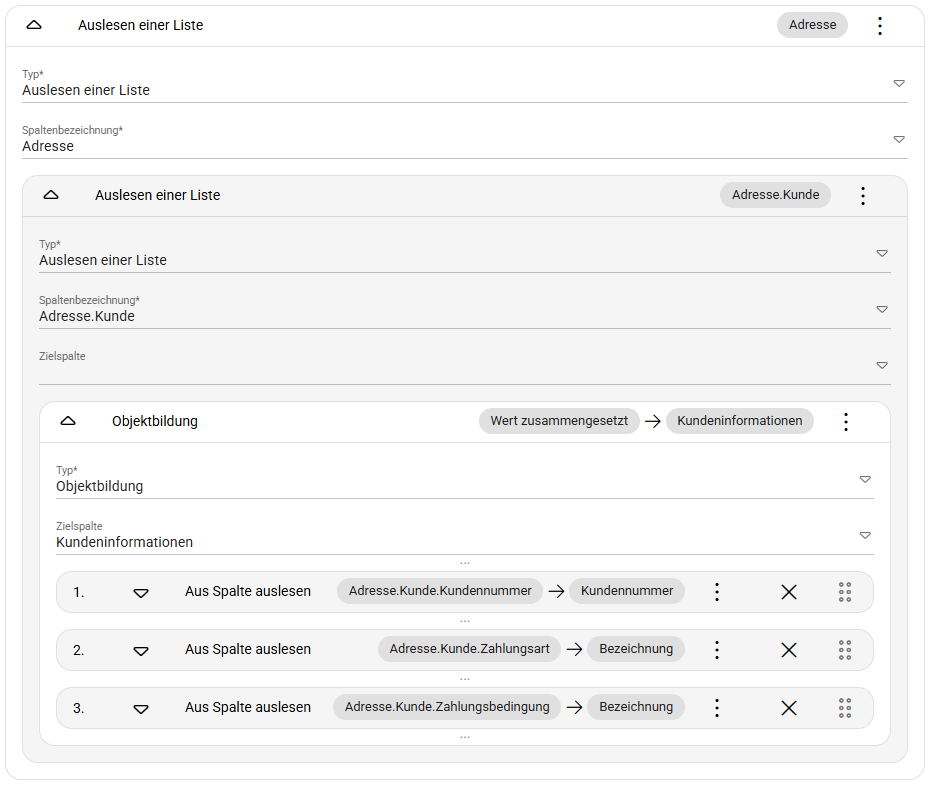Collapse the Objektbildung section
The image size is (931, 785).
[68, 421]
